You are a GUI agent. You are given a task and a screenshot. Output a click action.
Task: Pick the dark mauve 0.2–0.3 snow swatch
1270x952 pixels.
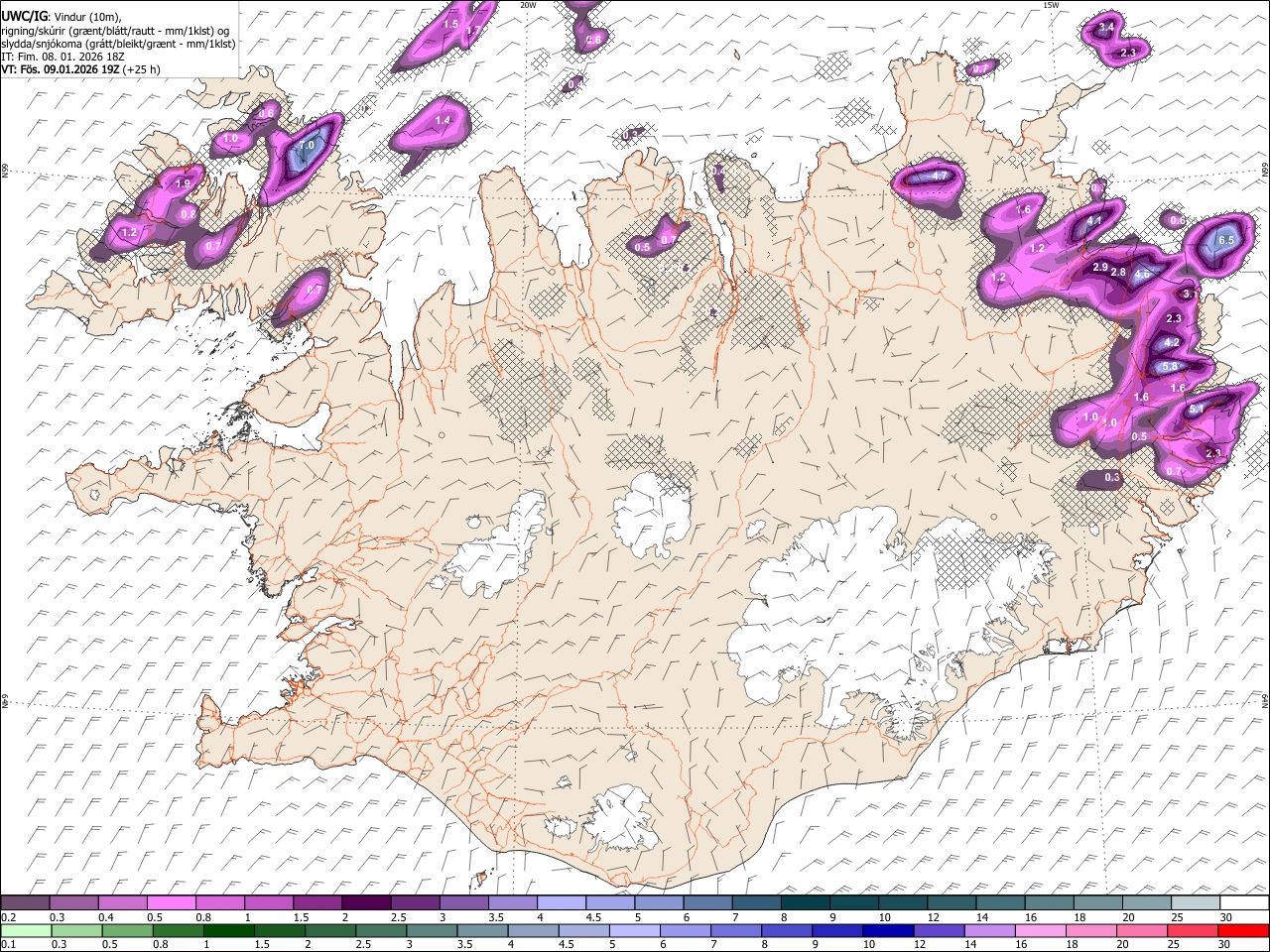[26, 903]
